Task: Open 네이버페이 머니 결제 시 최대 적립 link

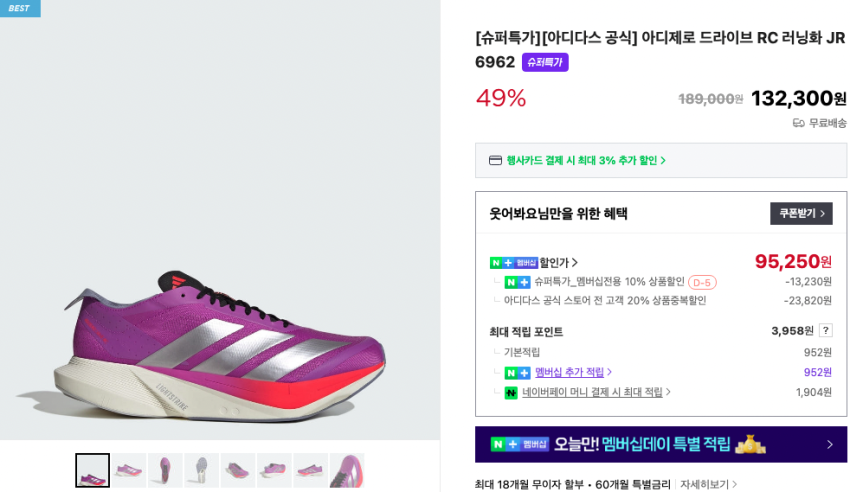Action: [596, 393]
